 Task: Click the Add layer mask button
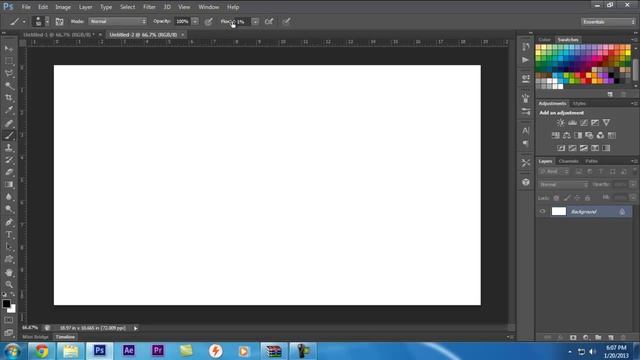(573, 338)
